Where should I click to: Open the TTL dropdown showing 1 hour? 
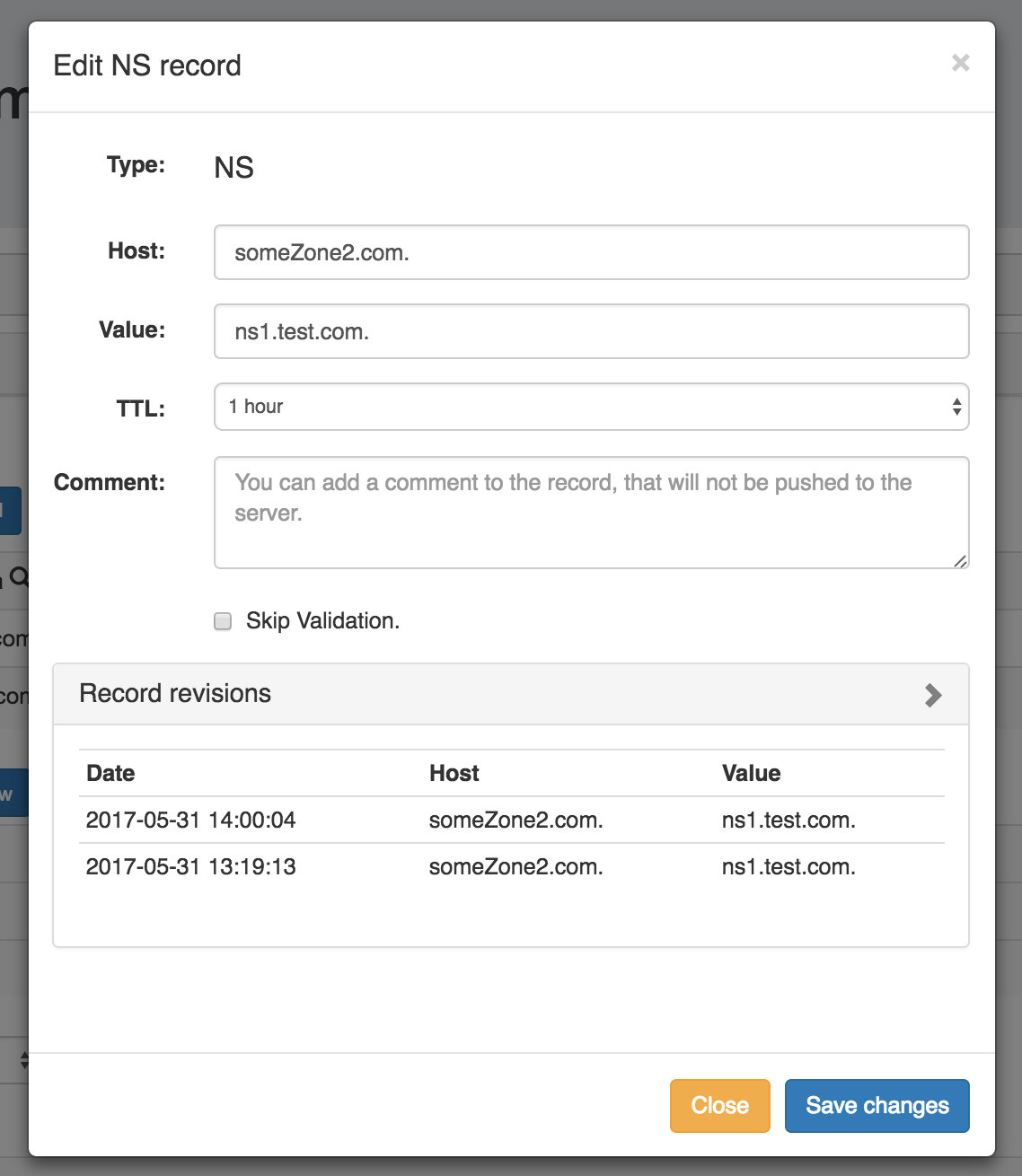(x=591, y=407)
